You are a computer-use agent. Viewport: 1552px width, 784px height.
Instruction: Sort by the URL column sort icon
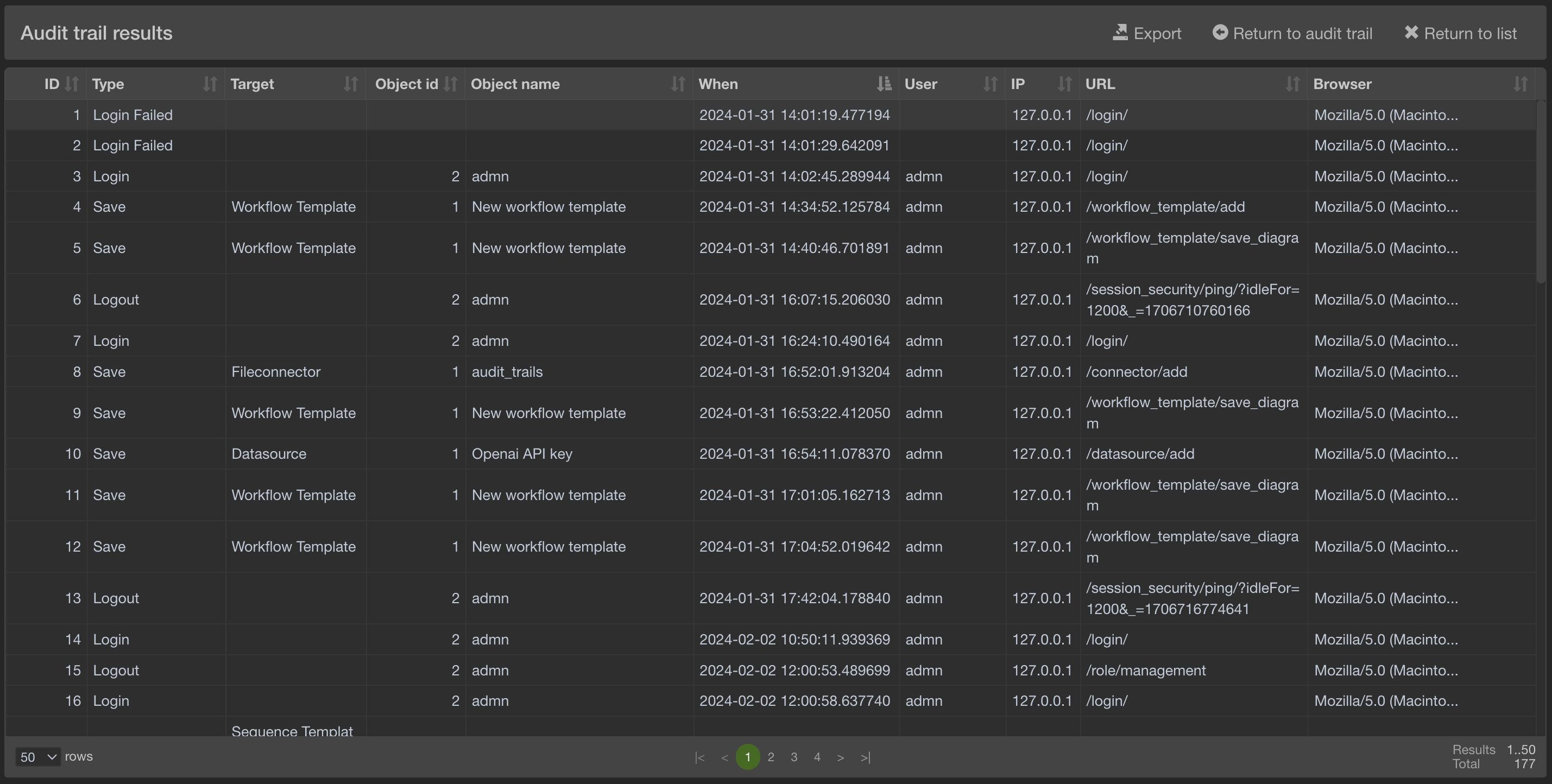click(x=1293, y=84)
